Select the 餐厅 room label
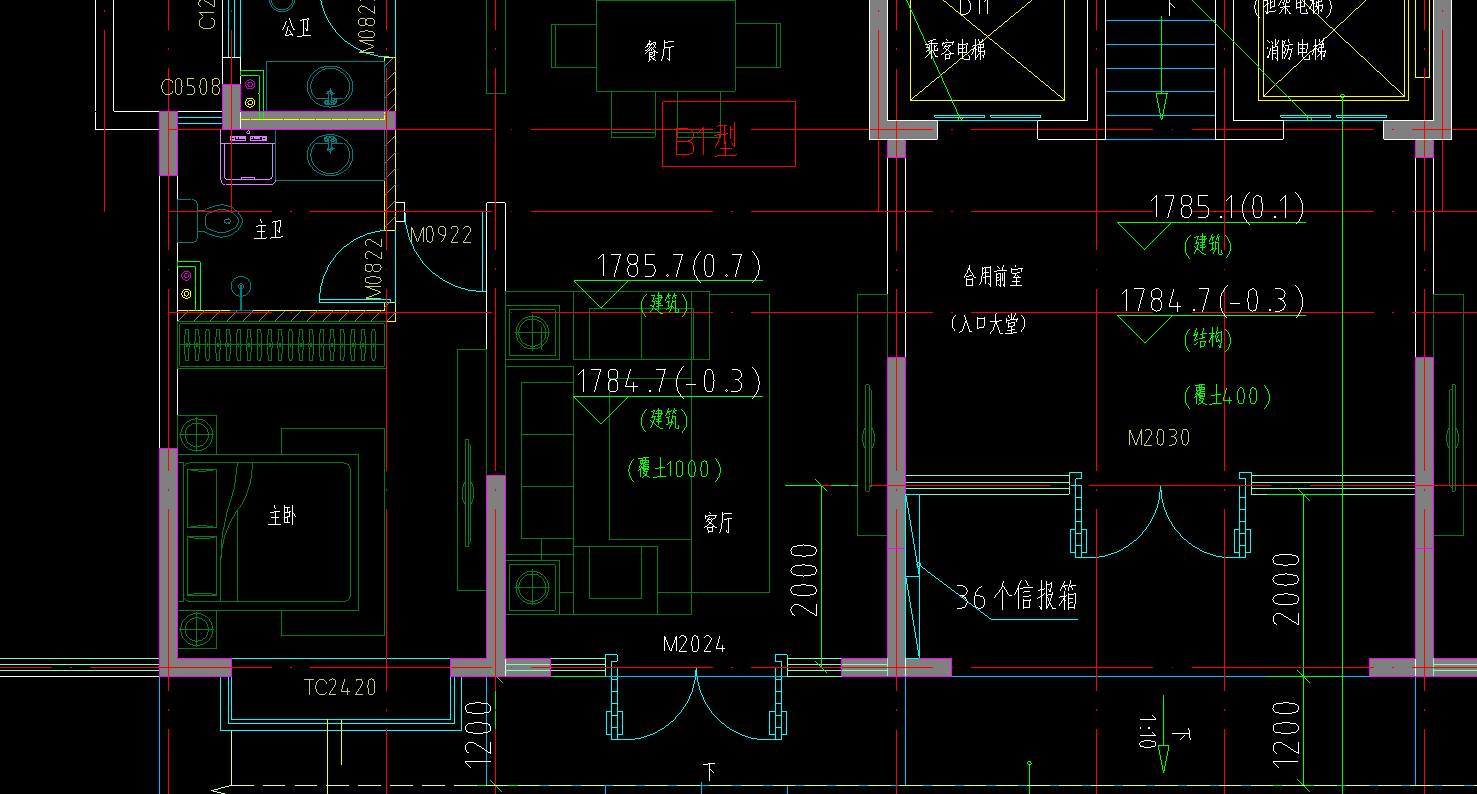The width and height of the screenshot is (1477, 794). [660, 50]
